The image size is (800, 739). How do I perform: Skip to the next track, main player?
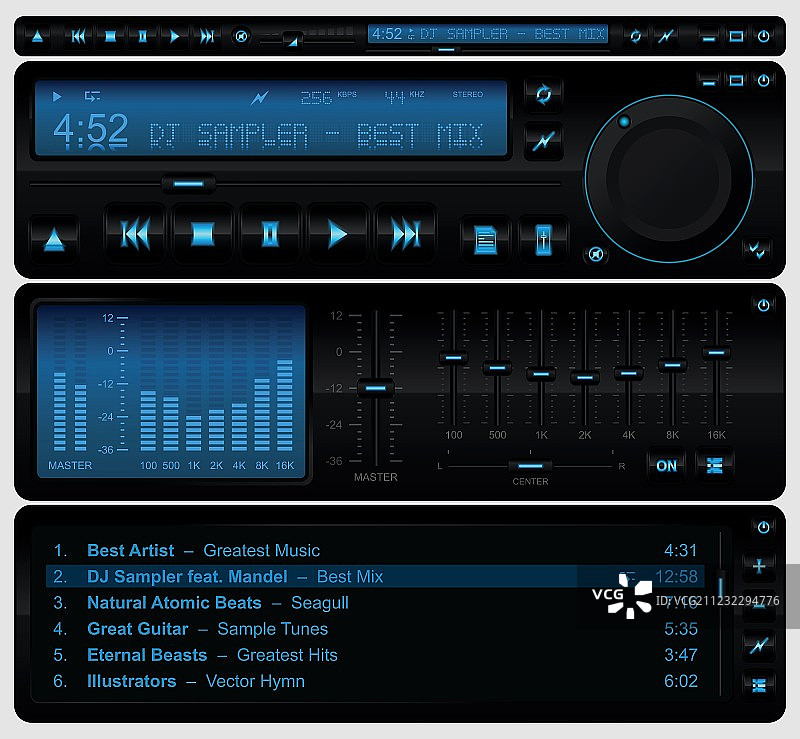point(405,234)
